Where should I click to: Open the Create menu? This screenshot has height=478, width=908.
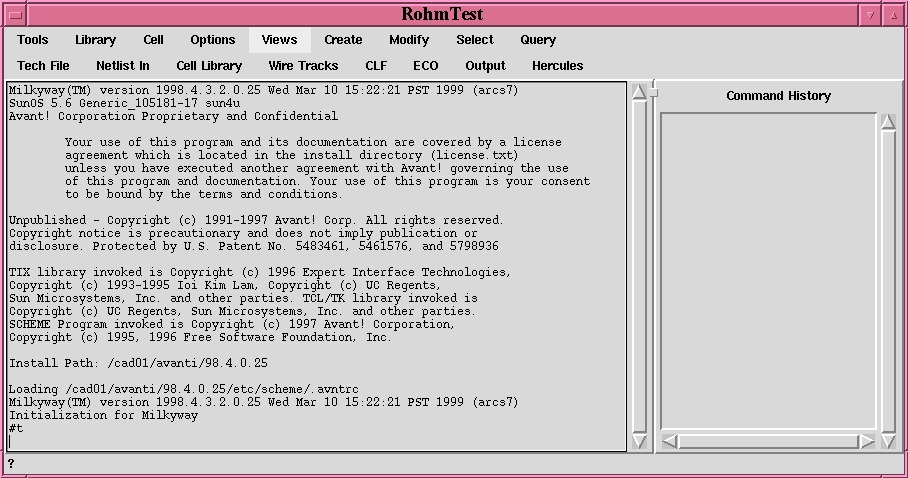[x=343, y=40]
